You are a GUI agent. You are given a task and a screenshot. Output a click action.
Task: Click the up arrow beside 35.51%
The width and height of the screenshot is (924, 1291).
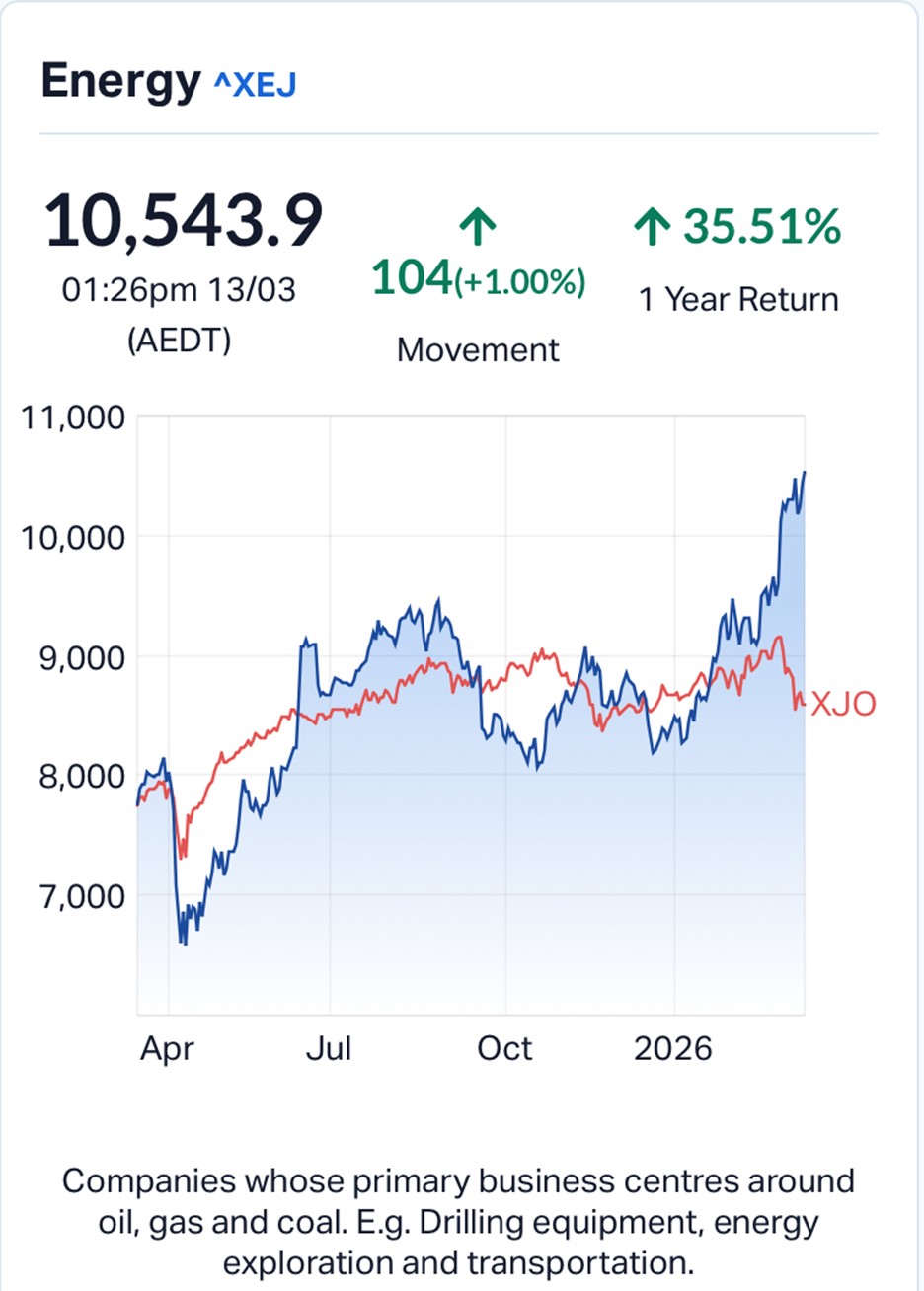(652, 227)
